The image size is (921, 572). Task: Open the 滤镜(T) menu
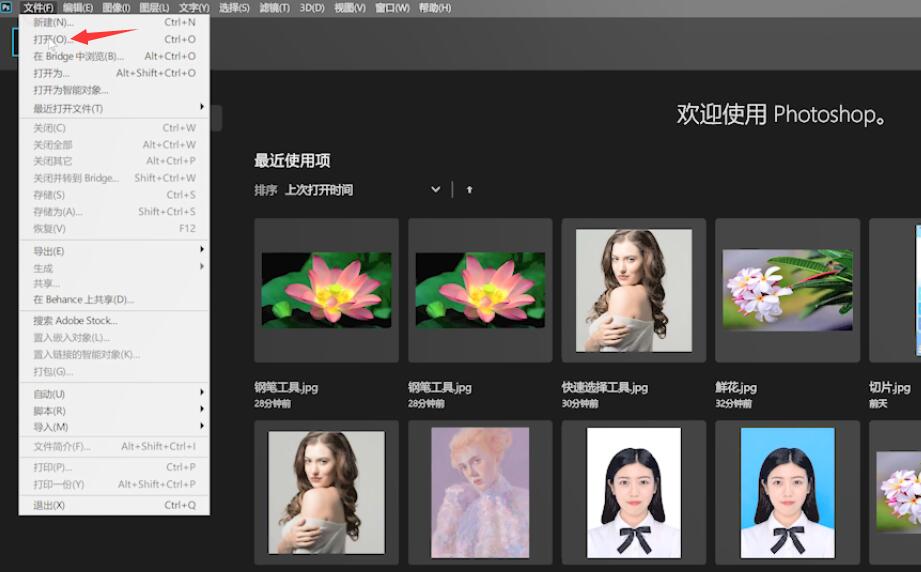[274, 8]
